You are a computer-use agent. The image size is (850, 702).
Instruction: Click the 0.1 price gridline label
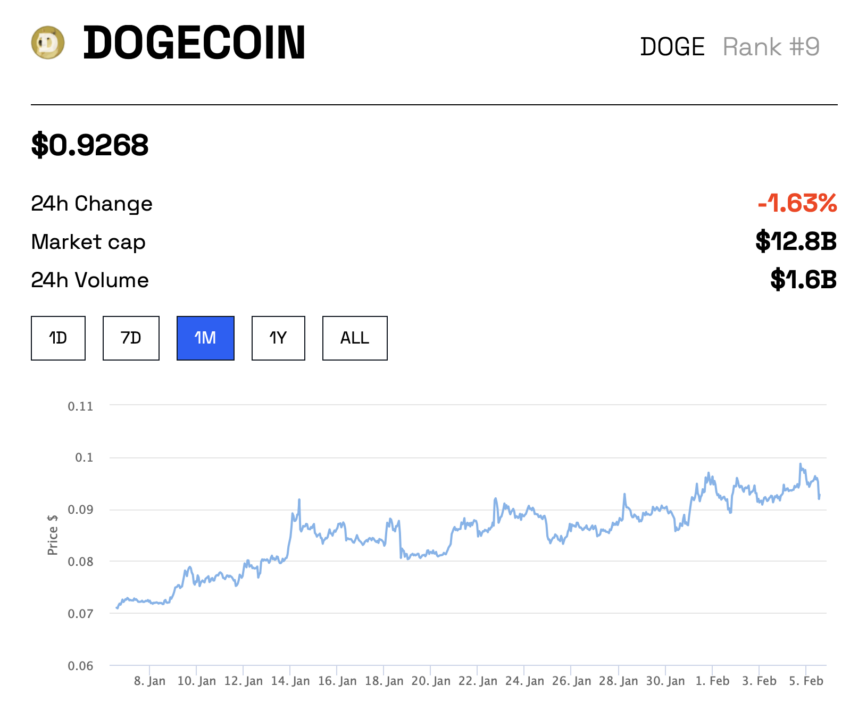tap(84, 458)
